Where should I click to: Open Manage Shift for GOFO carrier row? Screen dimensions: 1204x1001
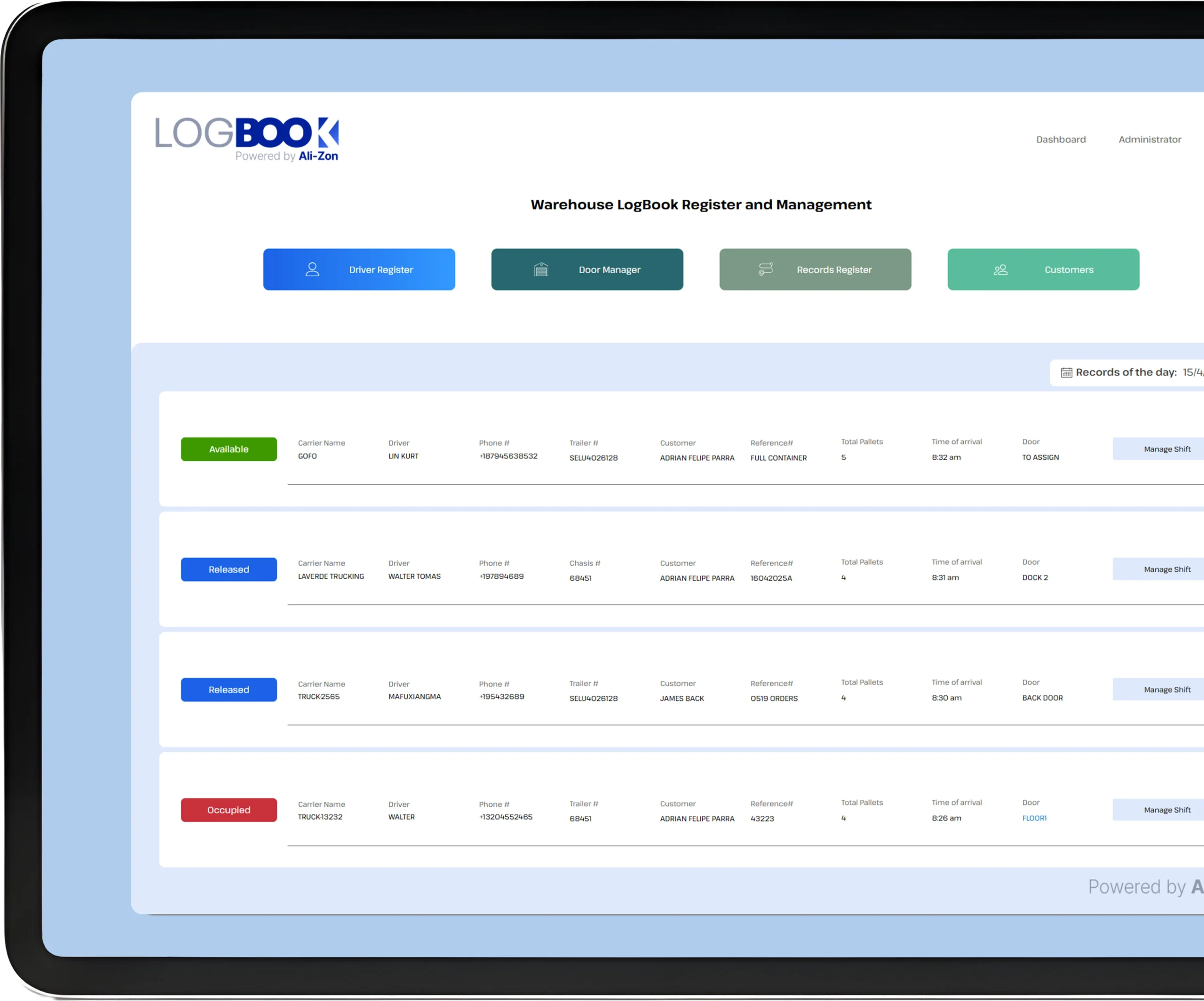[1166, 449]
